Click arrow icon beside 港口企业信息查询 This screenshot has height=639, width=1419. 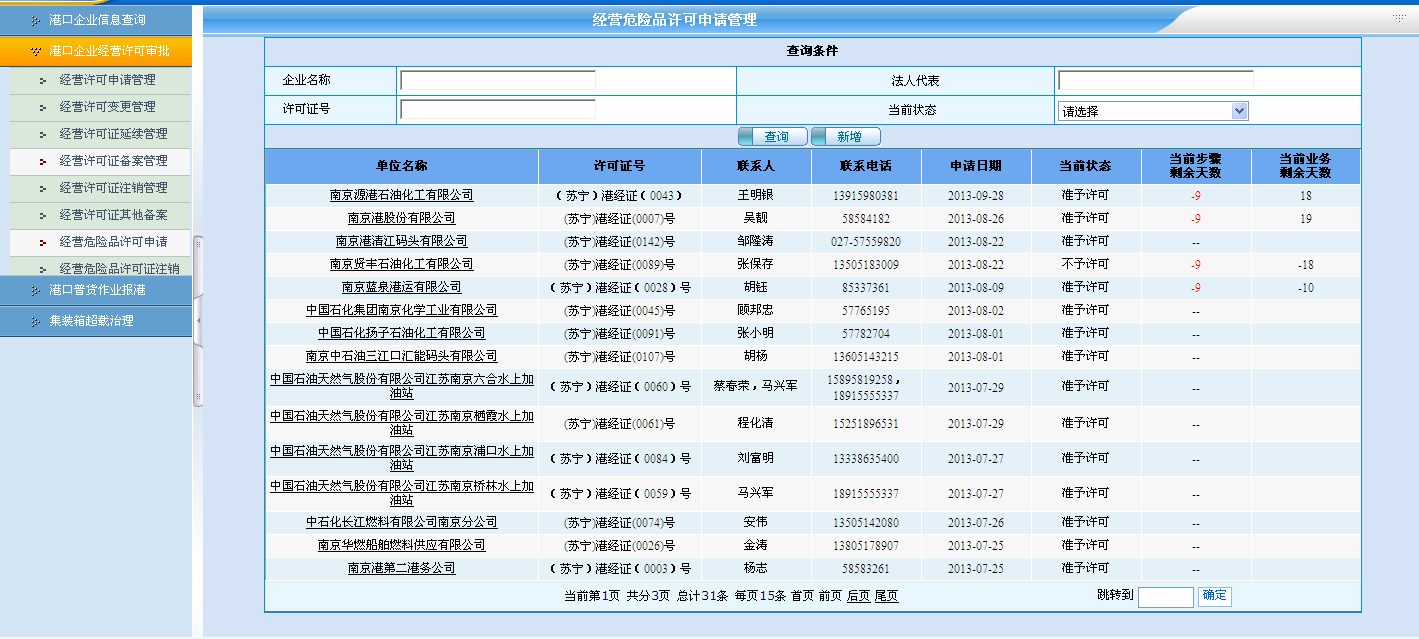[36, 20]
